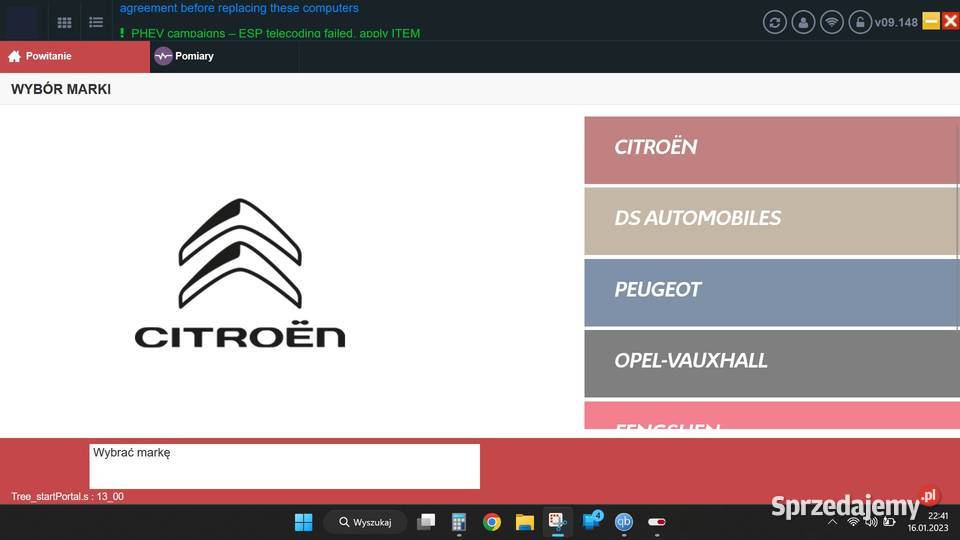The width and height of the screenshot is (960, 540).
Task: Open the blue 'replacing these computers' notice
Action: point(239,8)
